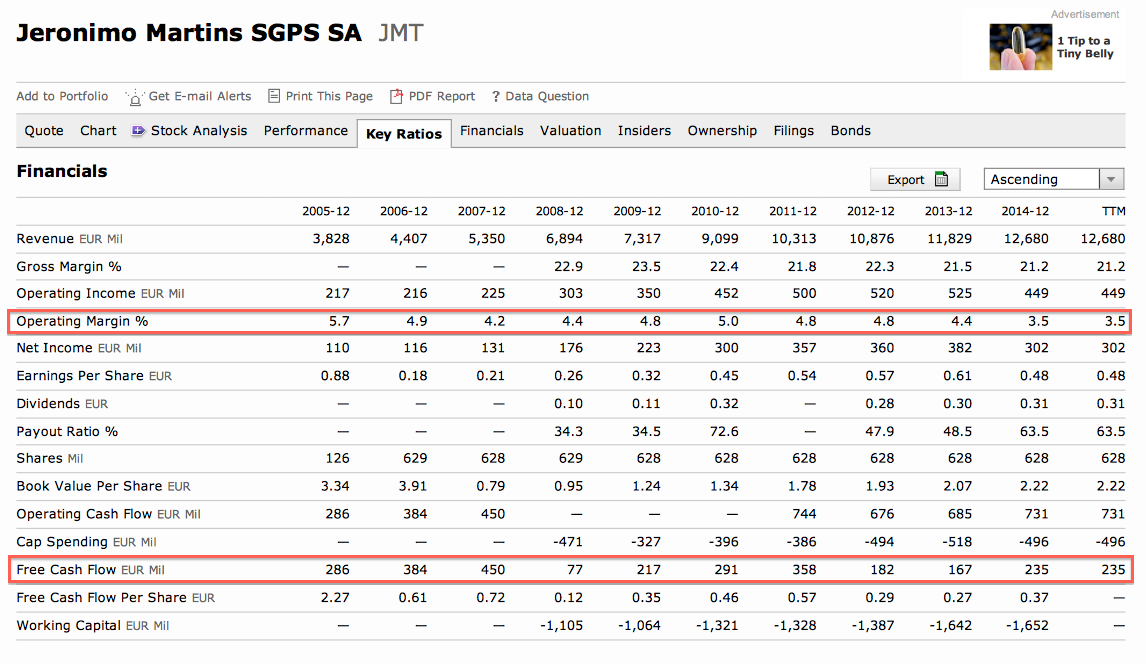Switch to the Valuation tab

pos(570,131)
